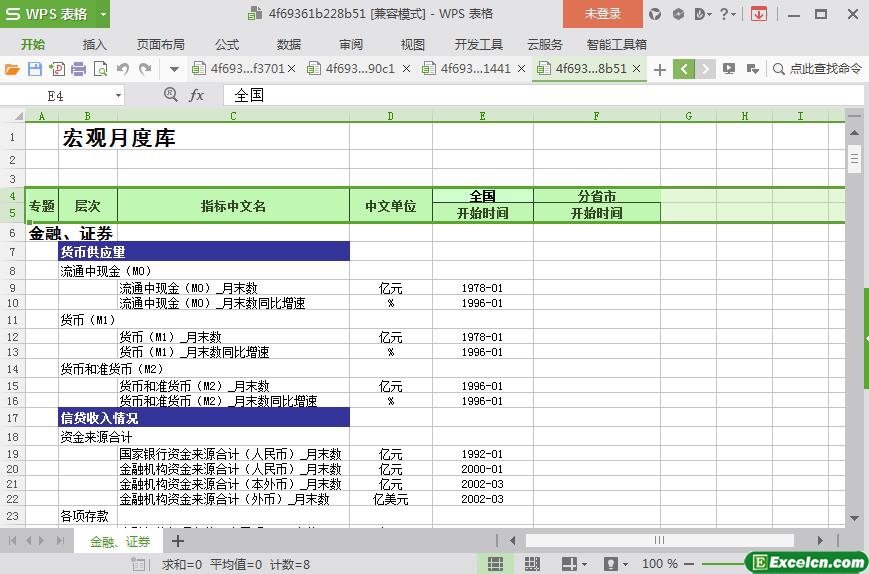The image size is (869, 574).
Task: Open file with the folder icon
Action: (x=12, y=69)
